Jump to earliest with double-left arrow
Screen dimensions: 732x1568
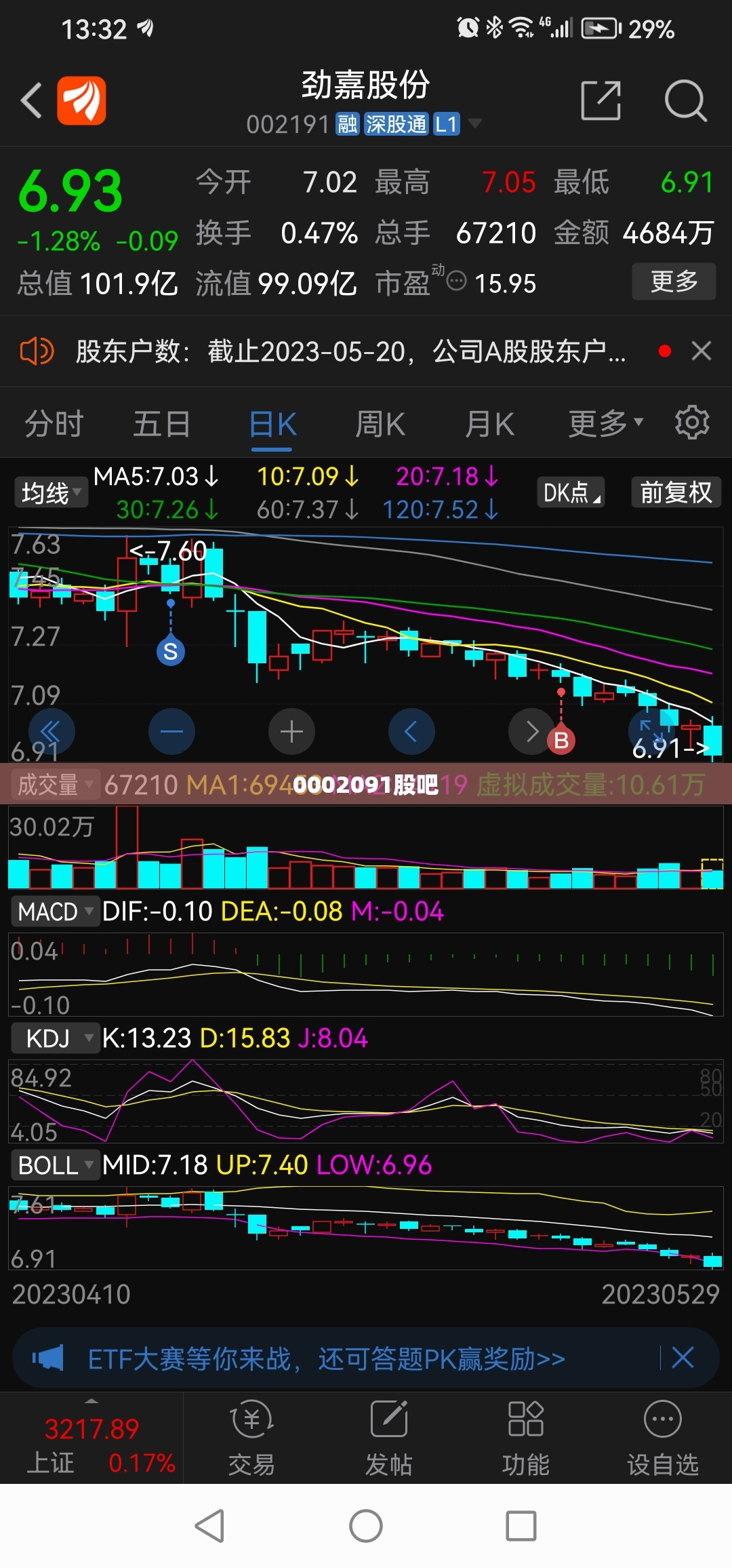(x=51, y=731)
